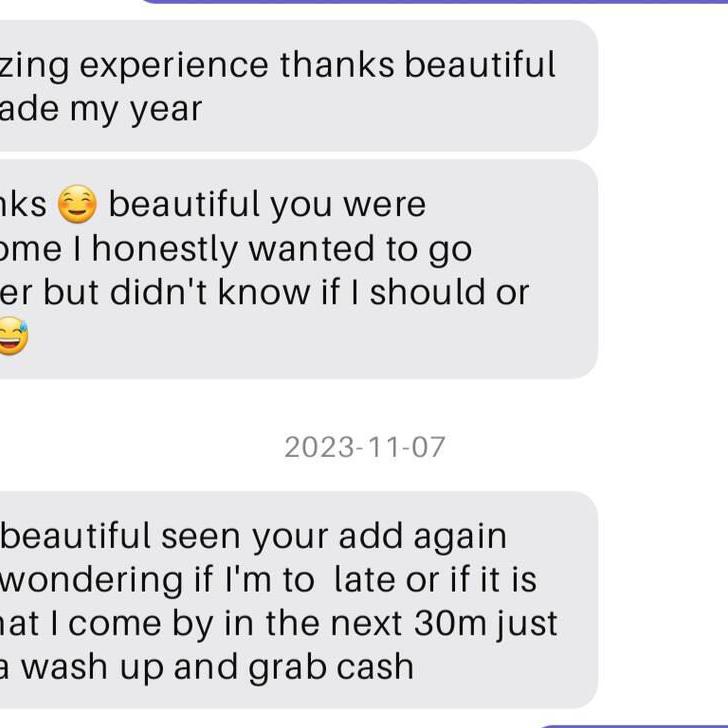Click the word 'experience' in the first message
The height and width of the screenshot is (728, 728).
click(x=174, y=65)
